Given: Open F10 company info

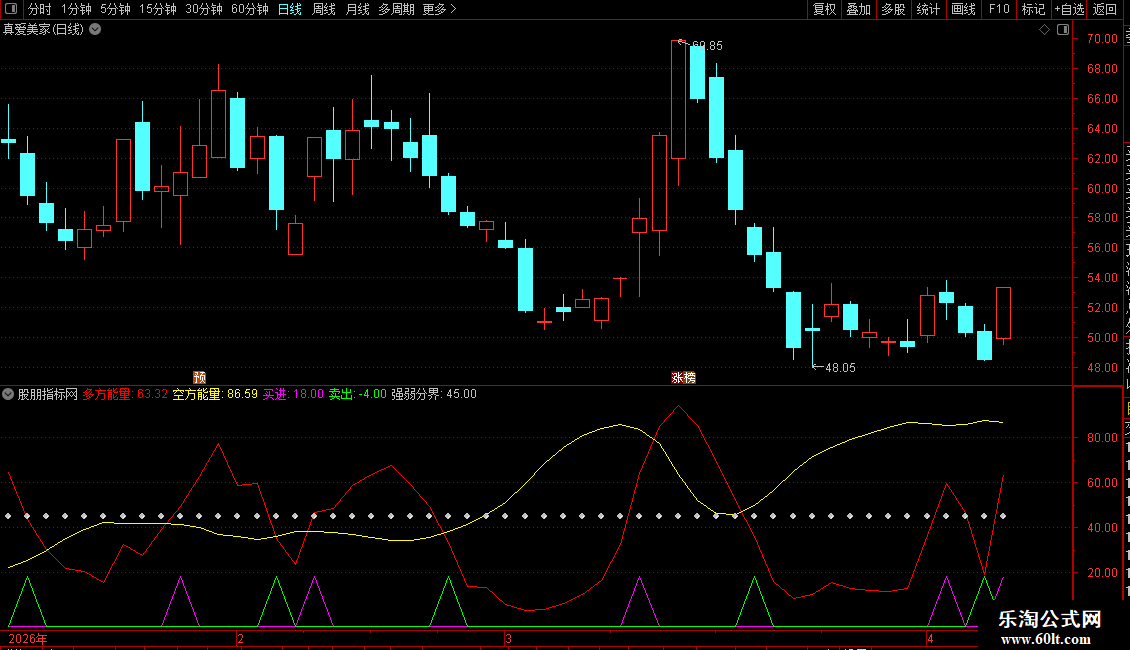Looking at the screenshot, I should [x=999, y=9].
